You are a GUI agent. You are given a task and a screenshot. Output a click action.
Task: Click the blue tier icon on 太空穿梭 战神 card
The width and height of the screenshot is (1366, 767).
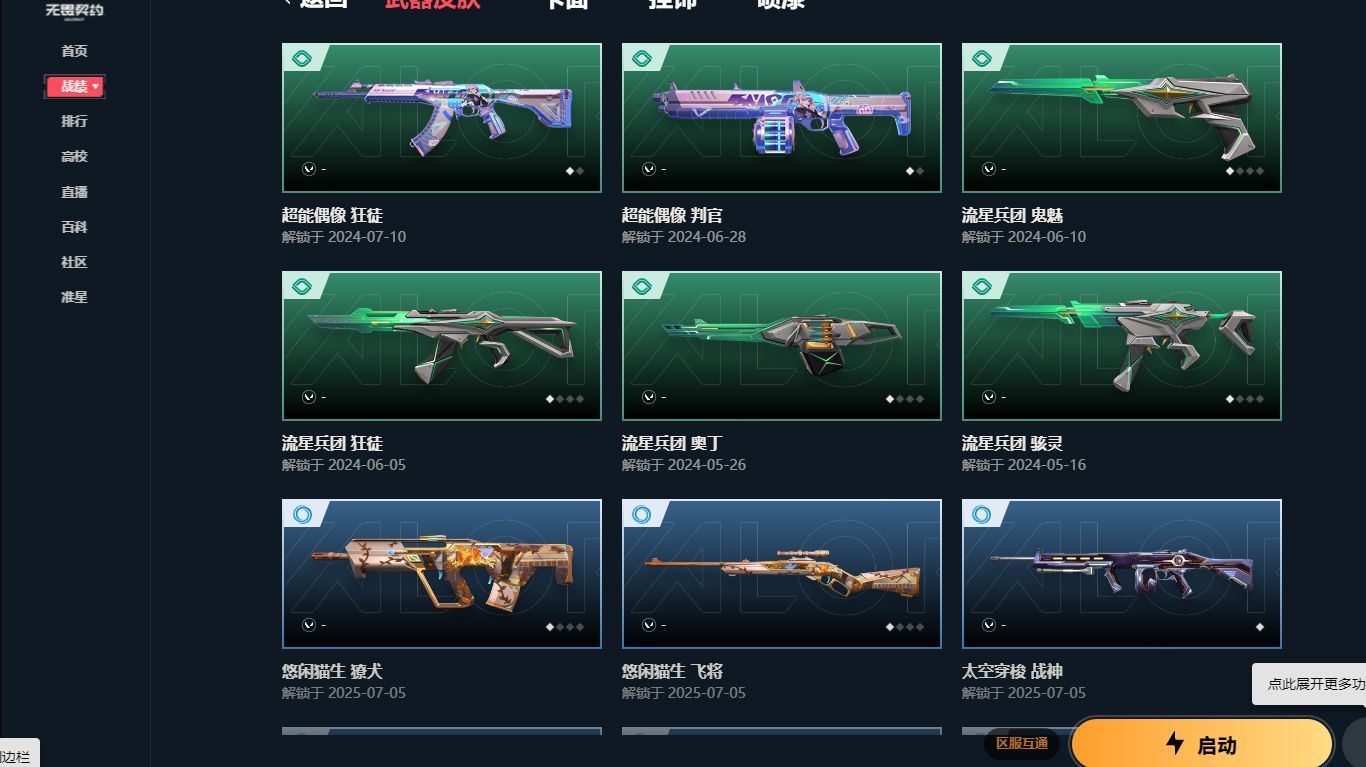tap(982, 515)
